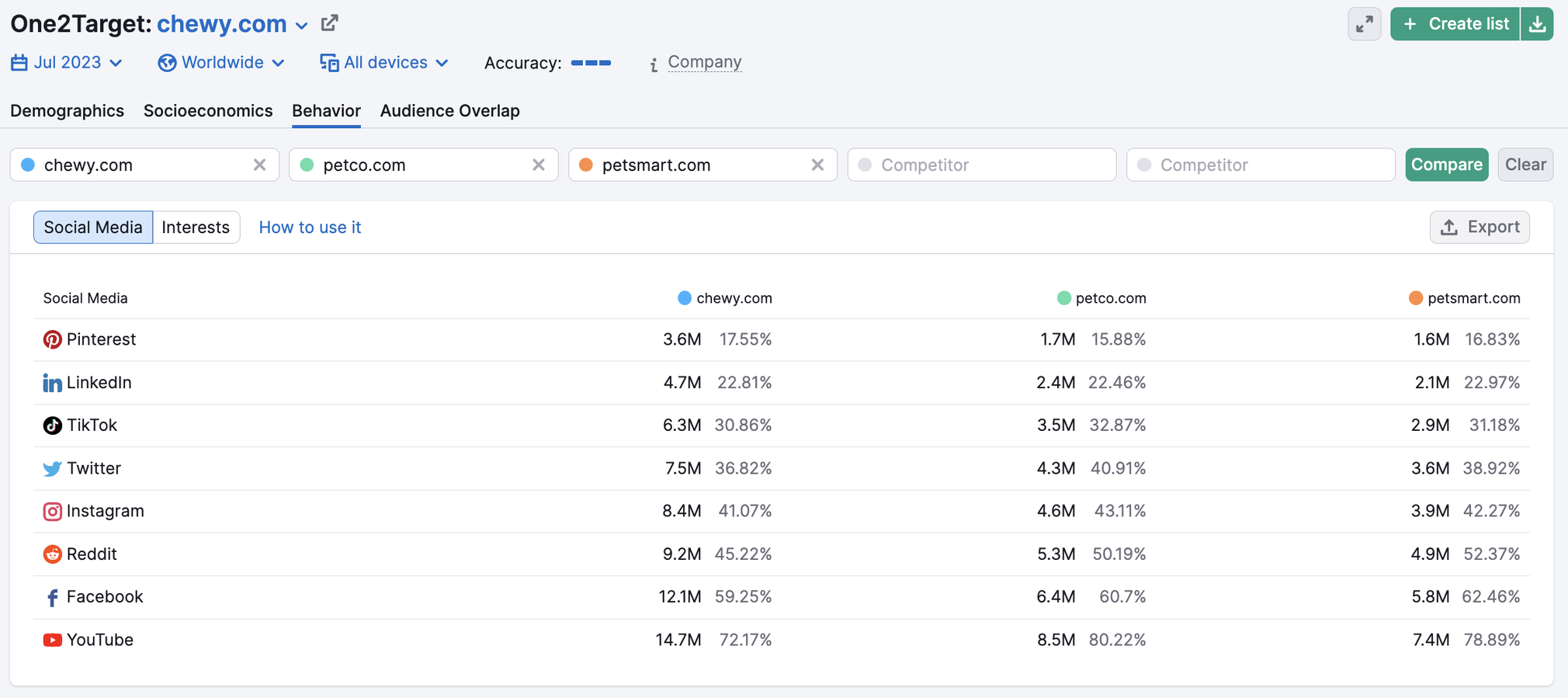Click the Company link
The image size is (1568, 698).
(x=705, y=62)
